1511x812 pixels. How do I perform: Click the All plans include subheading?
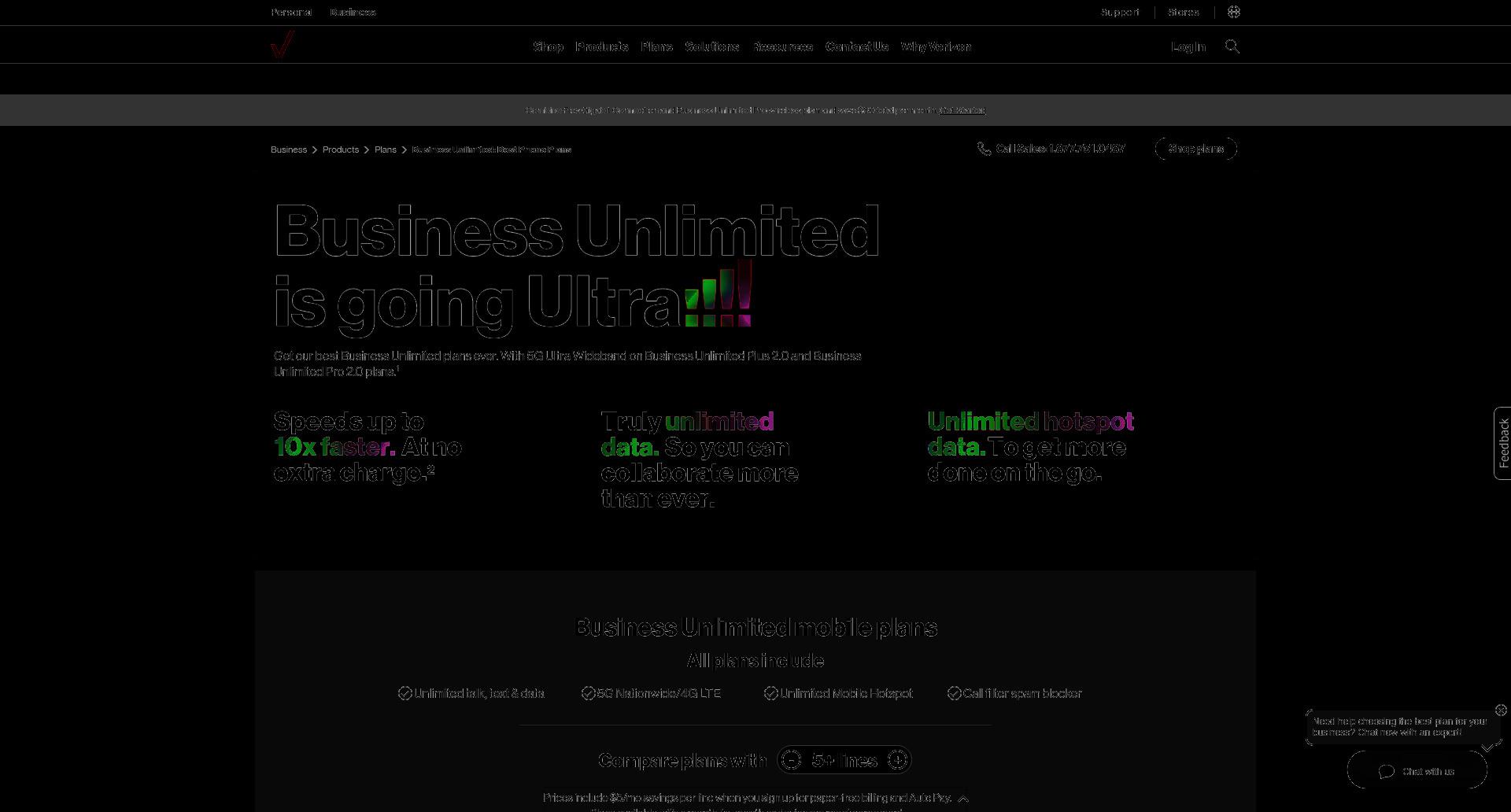pos(755,661)
